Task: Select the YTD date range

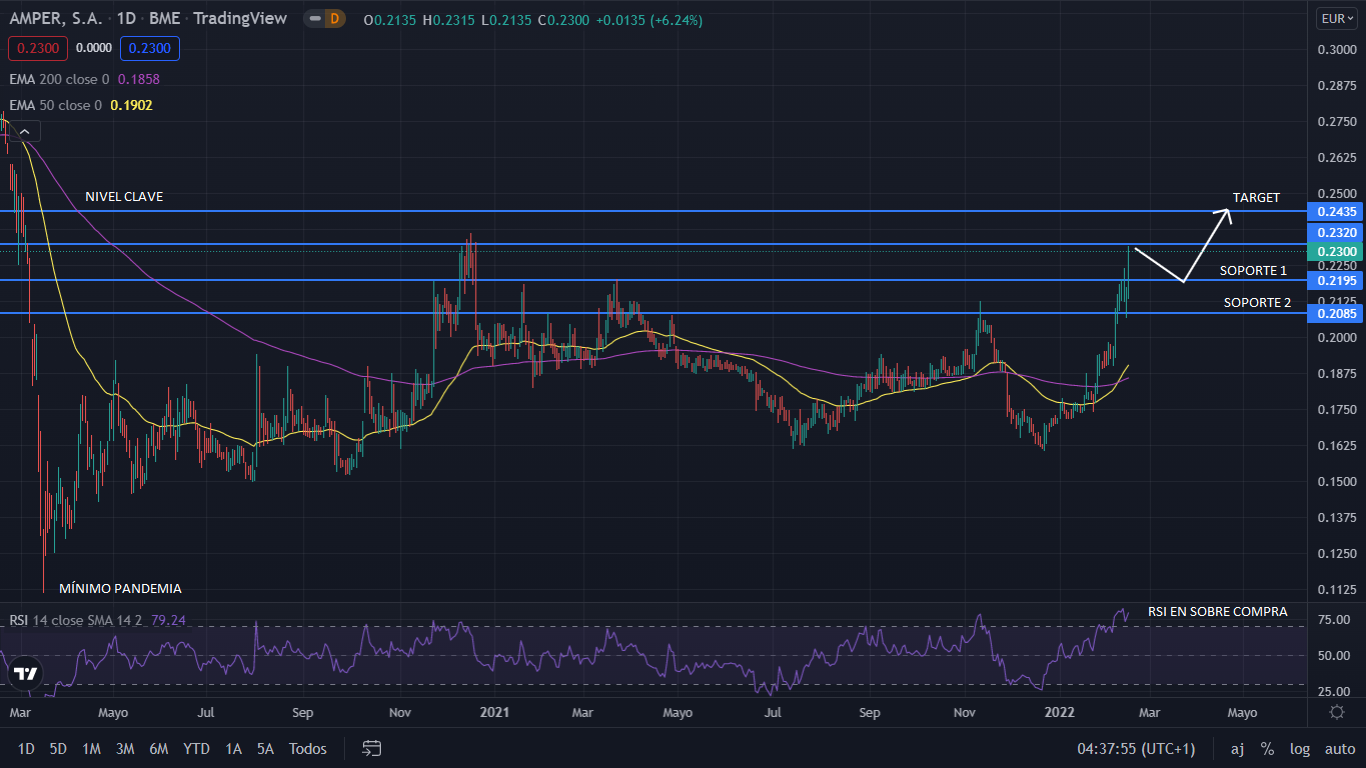Action: click(196, 748)
